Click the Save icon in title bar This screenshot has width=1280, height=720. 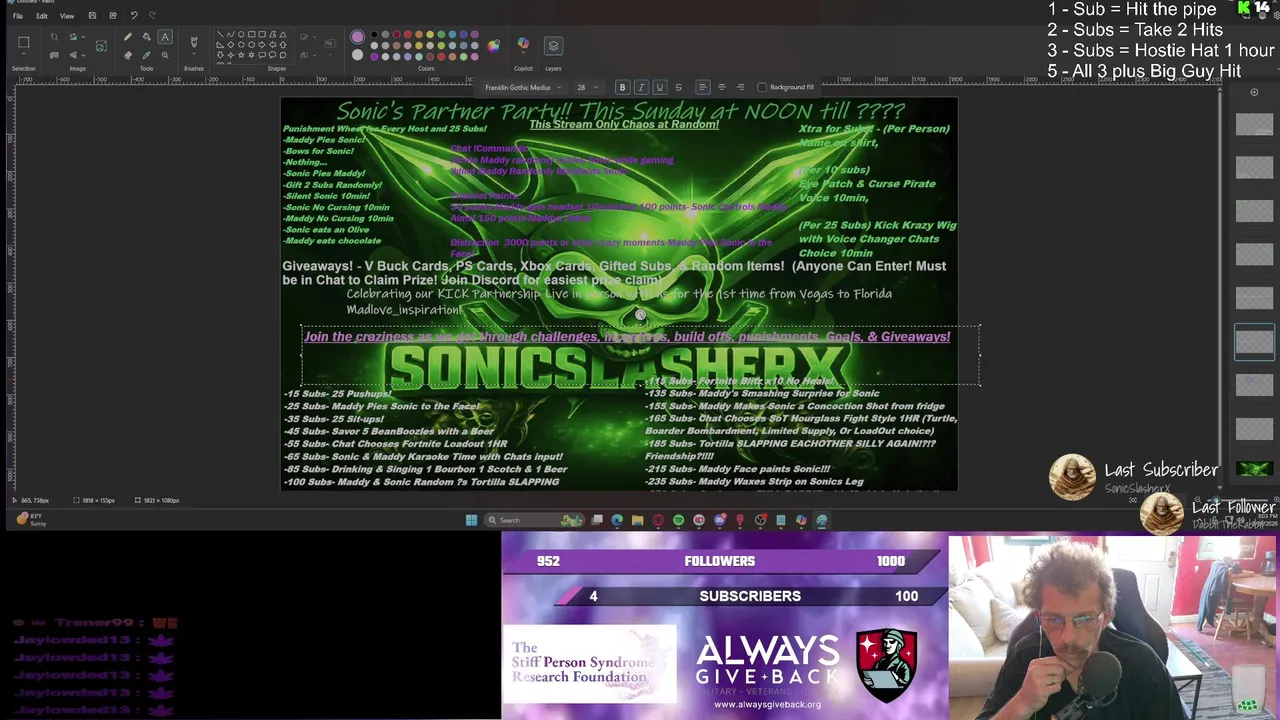pos(92,16)
